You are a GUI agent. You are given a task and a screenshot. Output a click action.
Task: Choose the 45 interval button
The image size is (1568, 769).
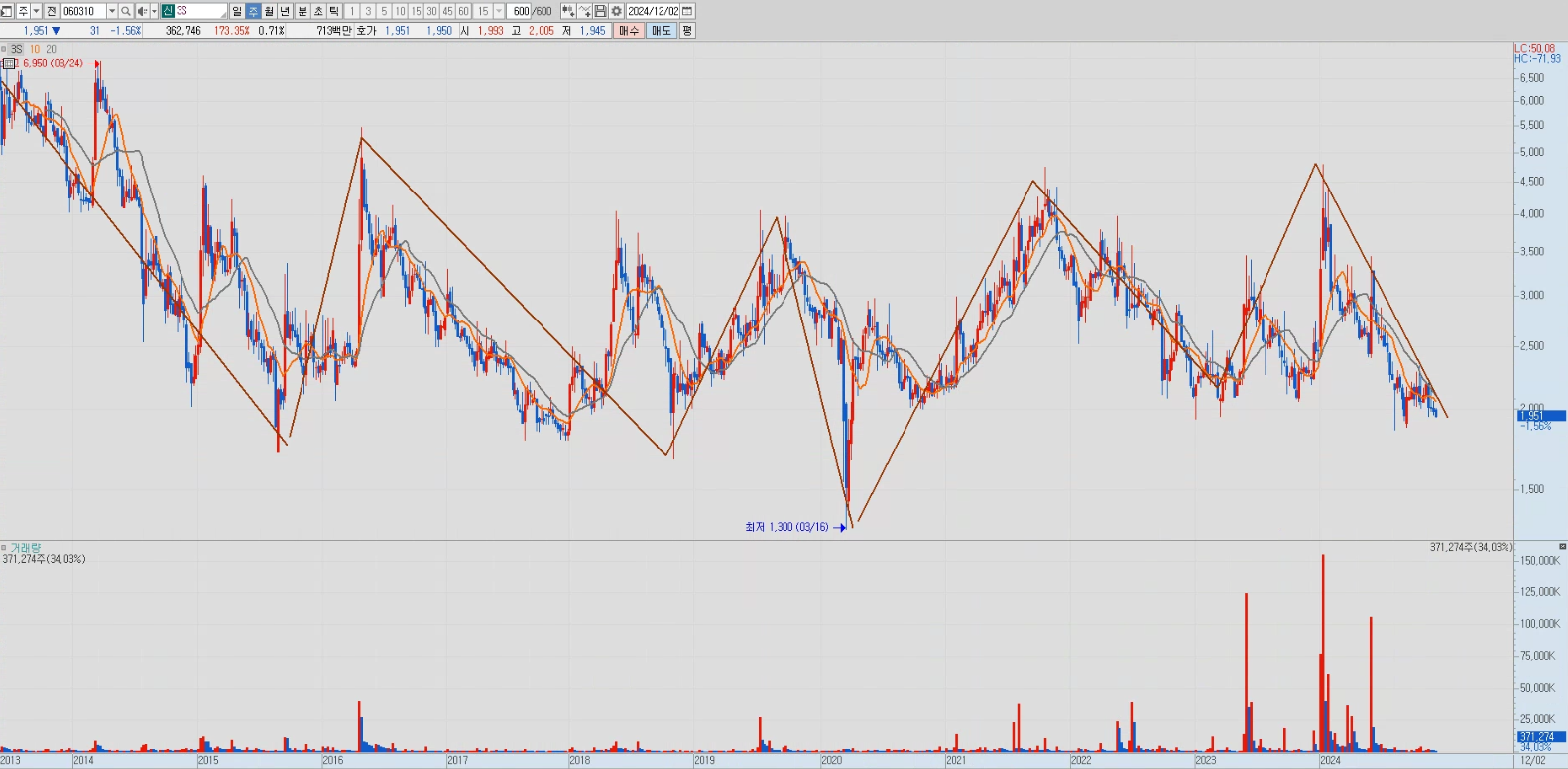click(x=447, y=11)
